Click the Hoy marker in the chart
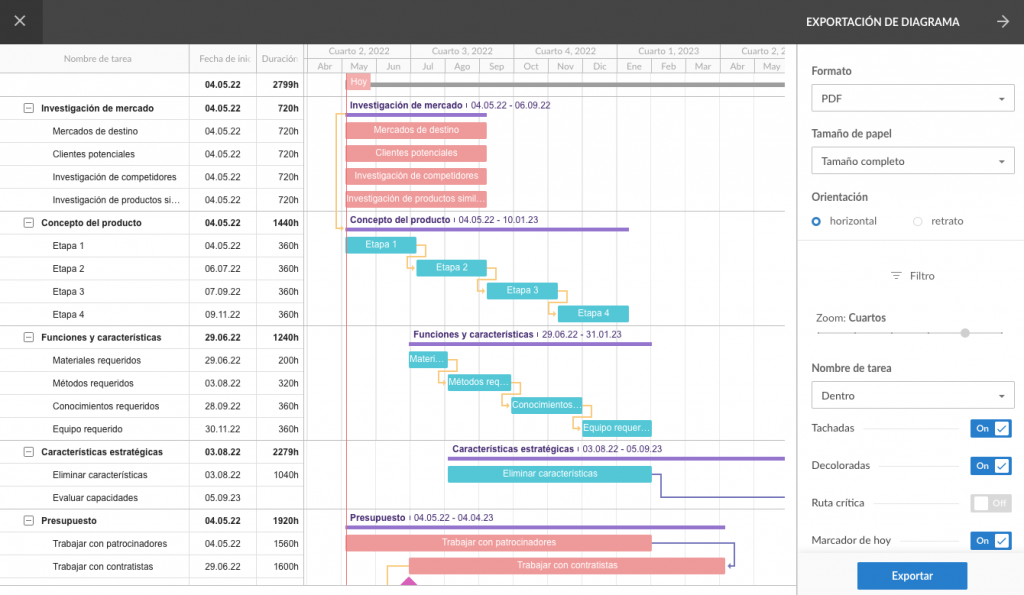Viewport: 1024px width, 595px height. 357,81
